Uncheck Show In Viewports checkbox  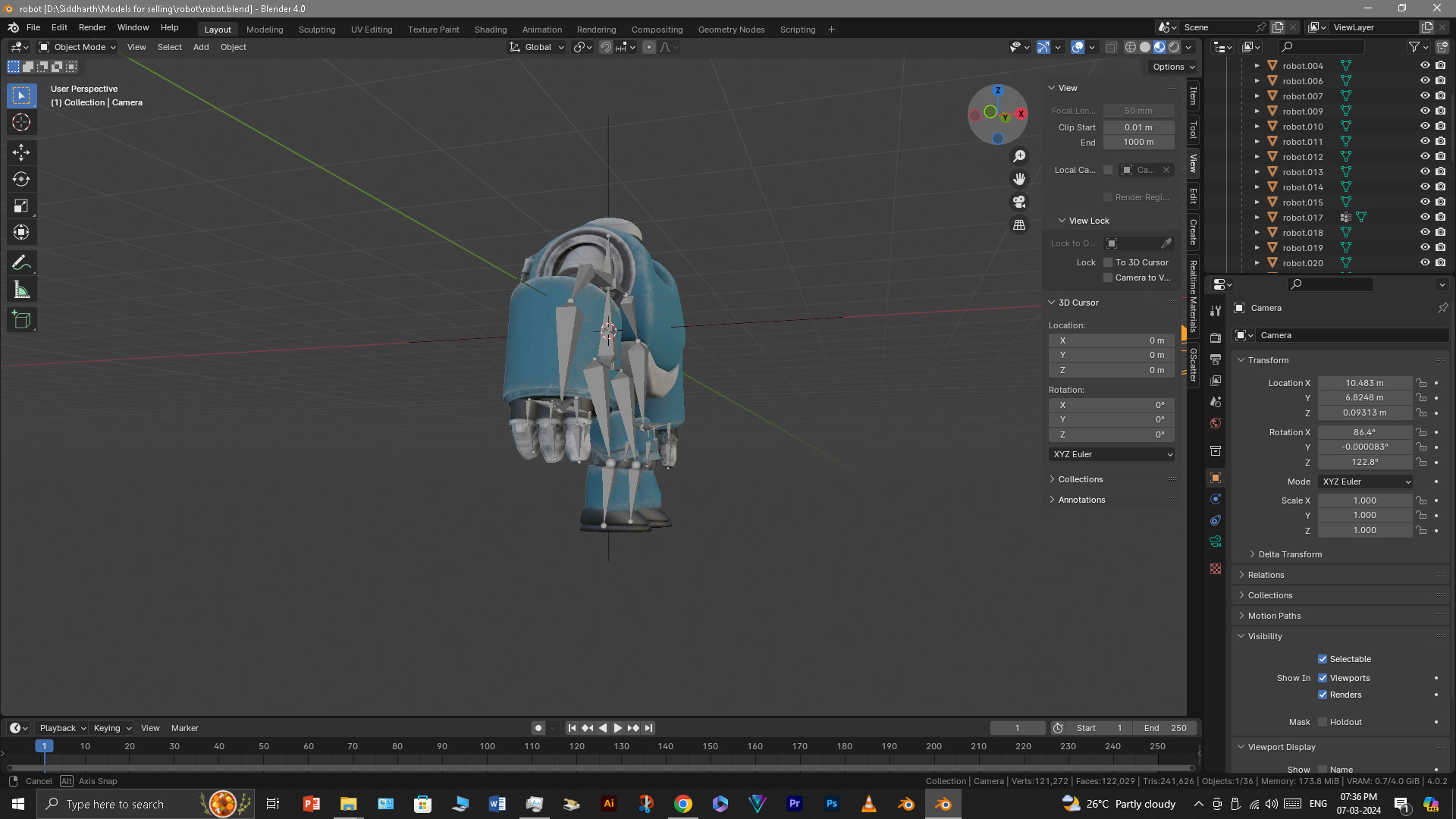(1323, 678)
